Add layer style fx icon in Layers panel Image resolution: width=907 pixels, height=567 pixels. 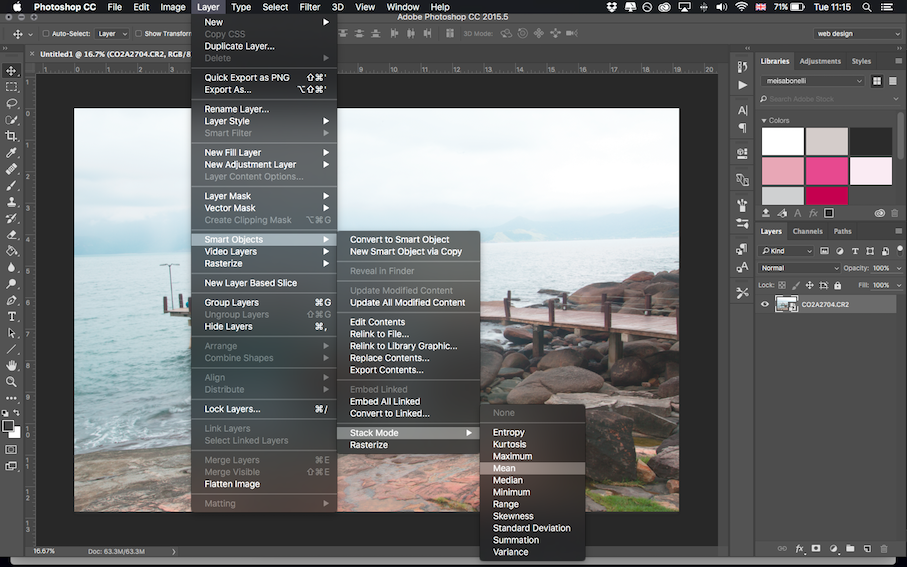point(799,548)
